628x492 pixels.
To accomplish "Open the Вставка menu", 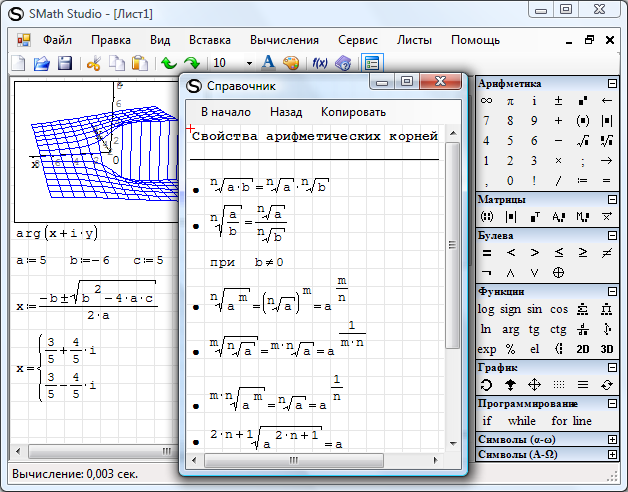I will (209, 40).
